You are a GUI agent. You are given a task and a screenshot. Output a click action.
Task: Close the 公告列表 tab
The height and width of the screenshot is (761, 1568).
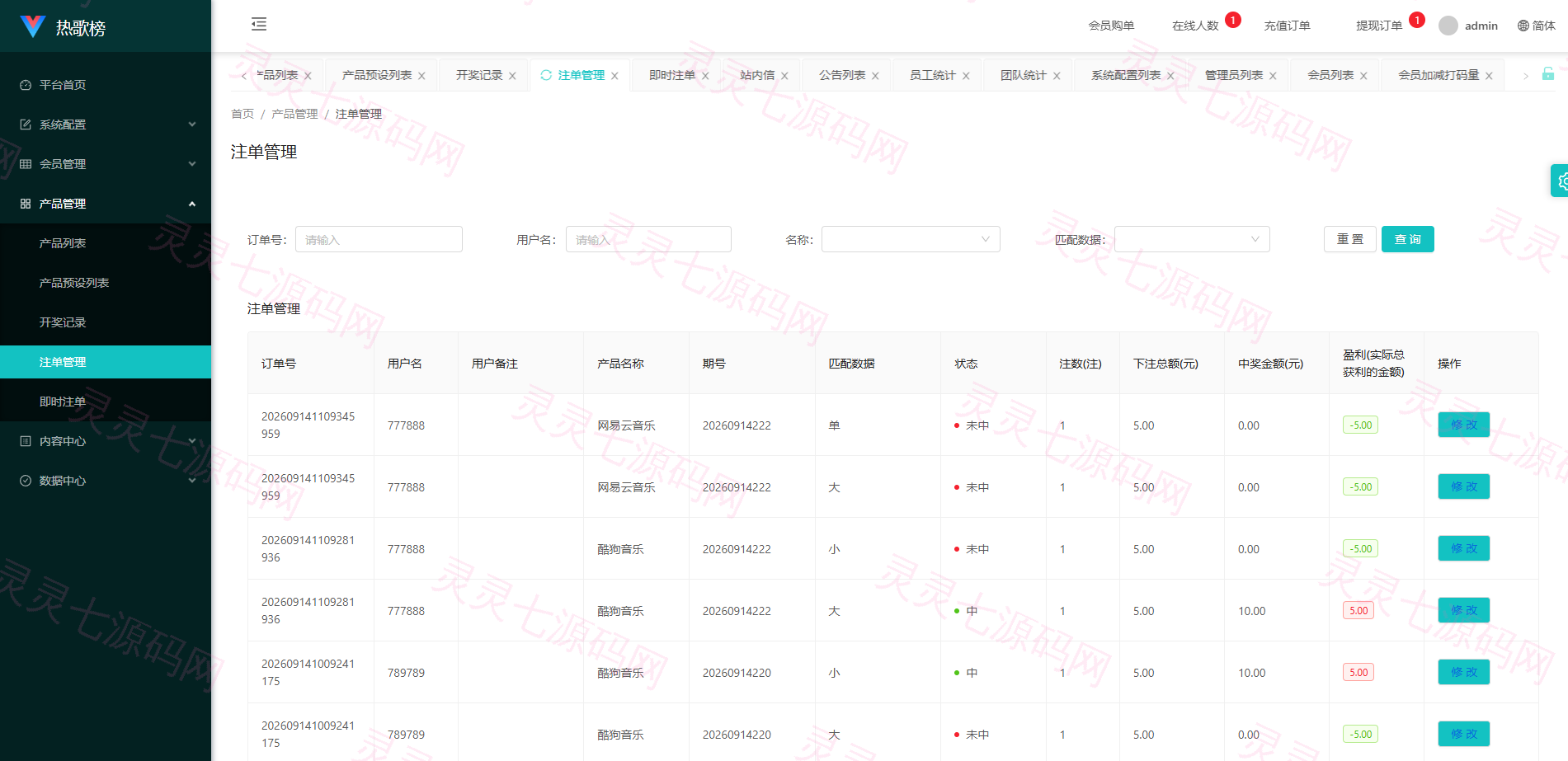pos(875,76)
